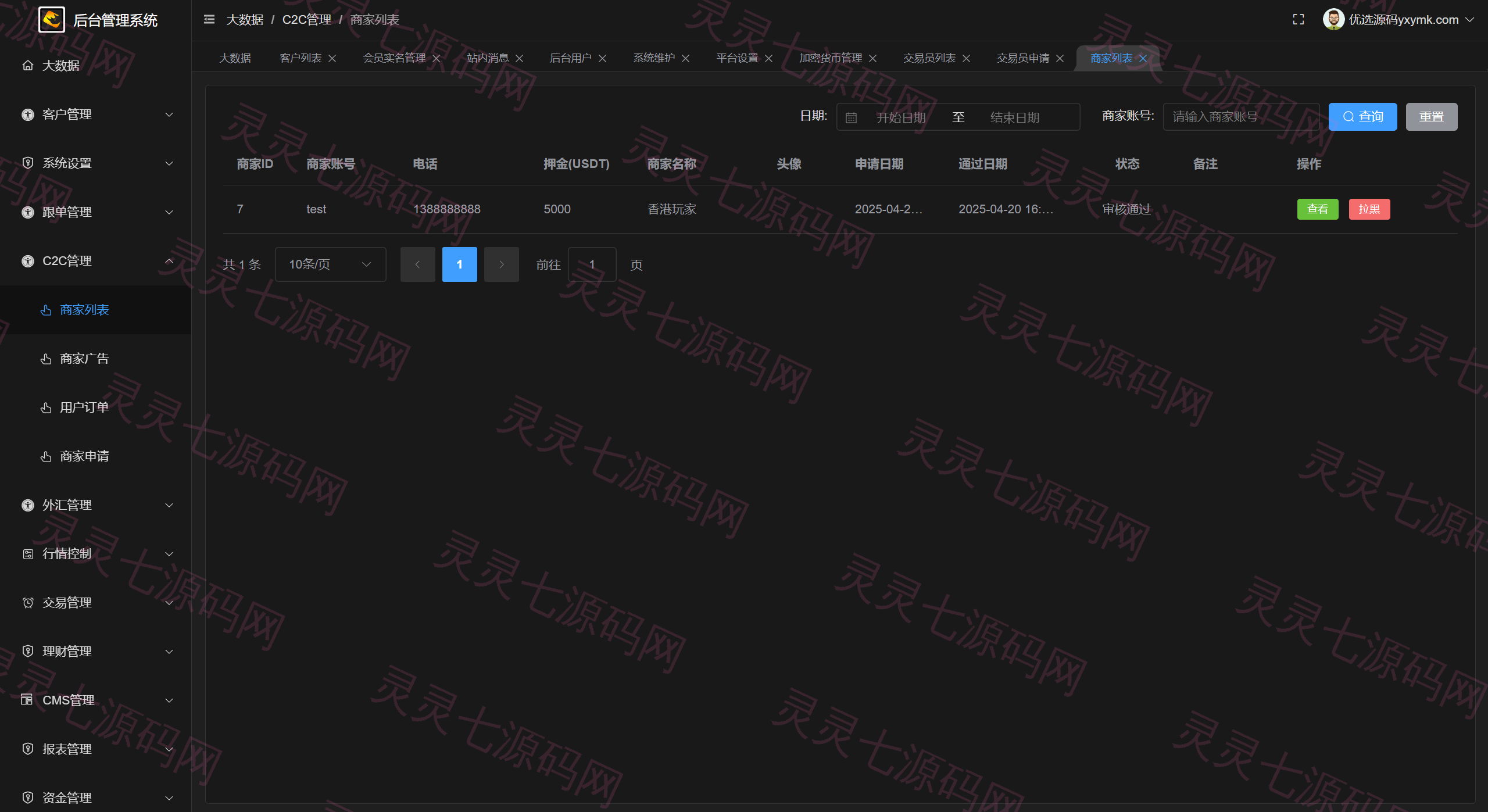1488x812 pixels.
Task: Expand 行情控制 sidebar menu
Action: click(x=96, y=554)
